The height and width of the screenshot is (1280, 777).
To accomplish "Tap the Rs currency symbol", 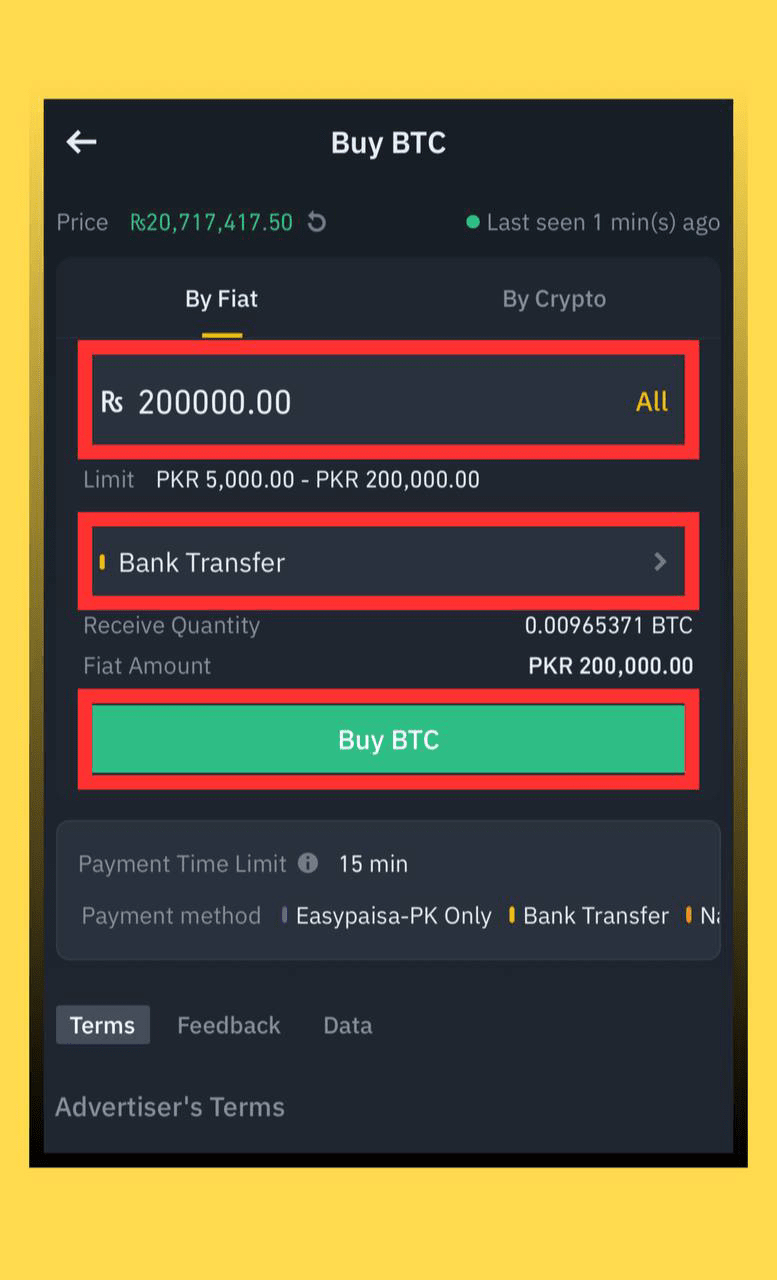I will (x=112, y=402).
